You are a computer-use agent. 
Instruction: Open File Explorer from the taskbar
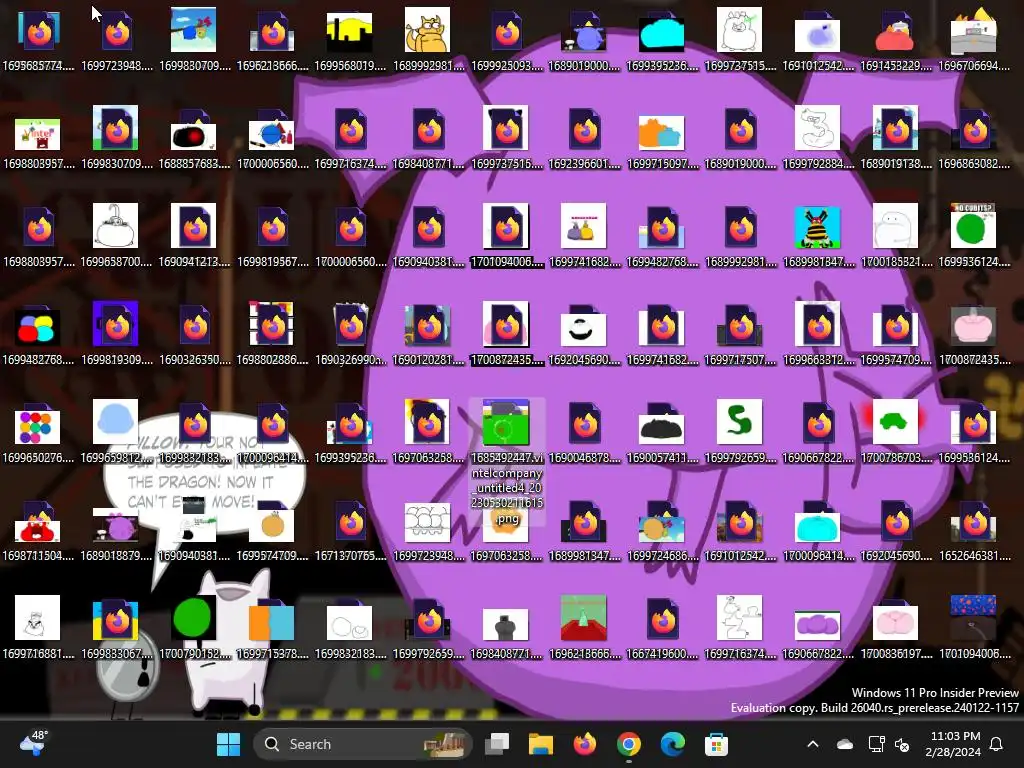pos(541,744)
